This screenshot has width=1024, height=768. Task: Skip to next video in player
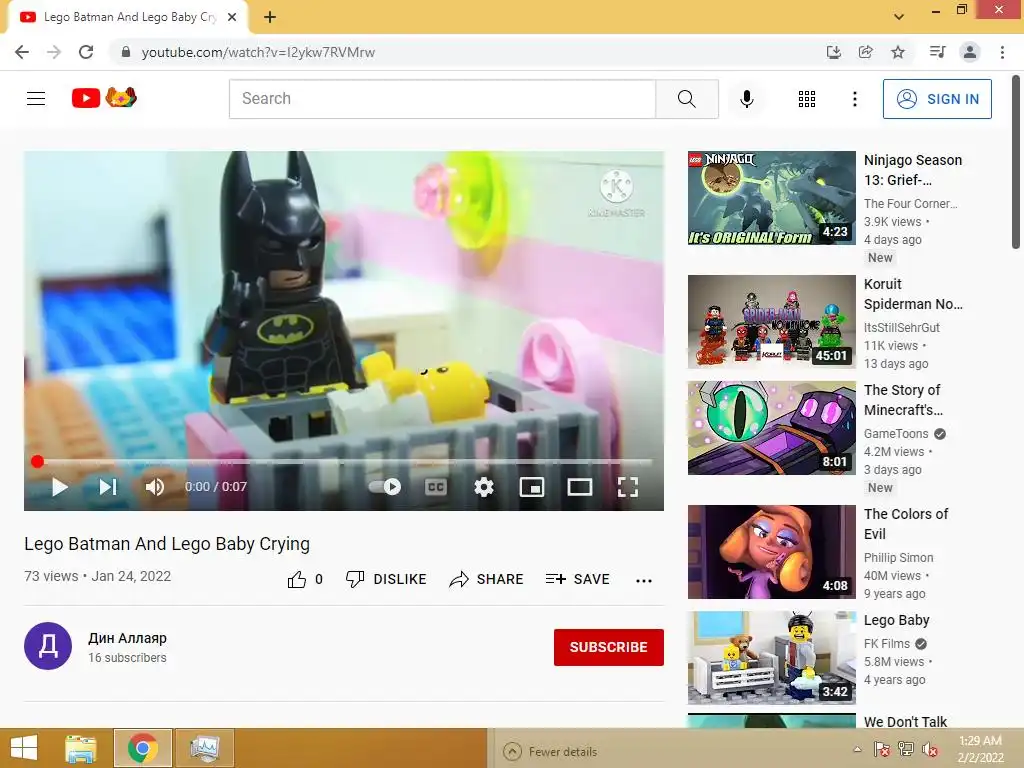click(x=108, y=487)
